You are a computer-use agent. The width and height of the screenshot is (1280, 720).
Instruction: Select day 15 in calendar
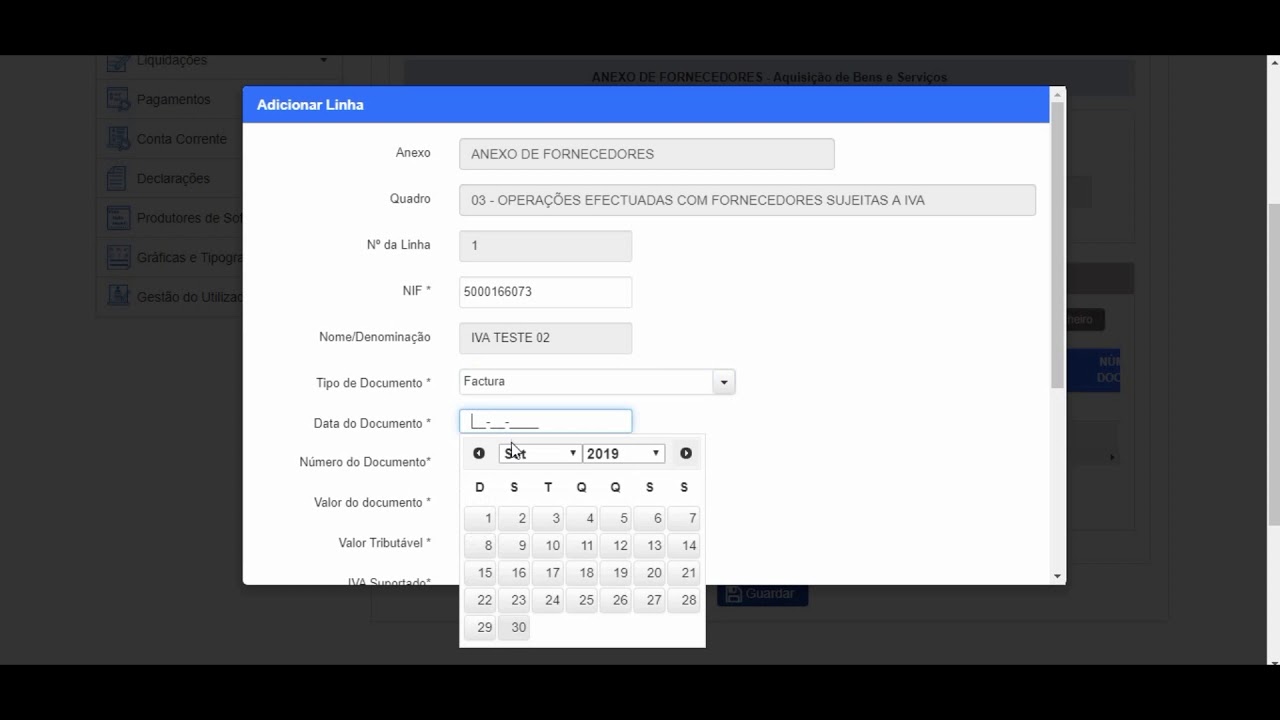click(x=480, y=573)
